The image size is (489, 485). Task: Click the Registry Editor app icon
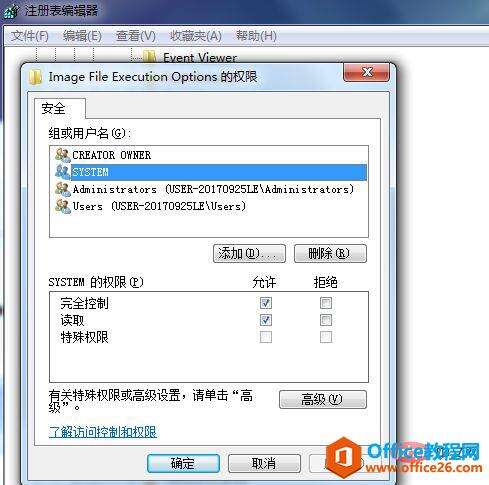pos(11,11)
